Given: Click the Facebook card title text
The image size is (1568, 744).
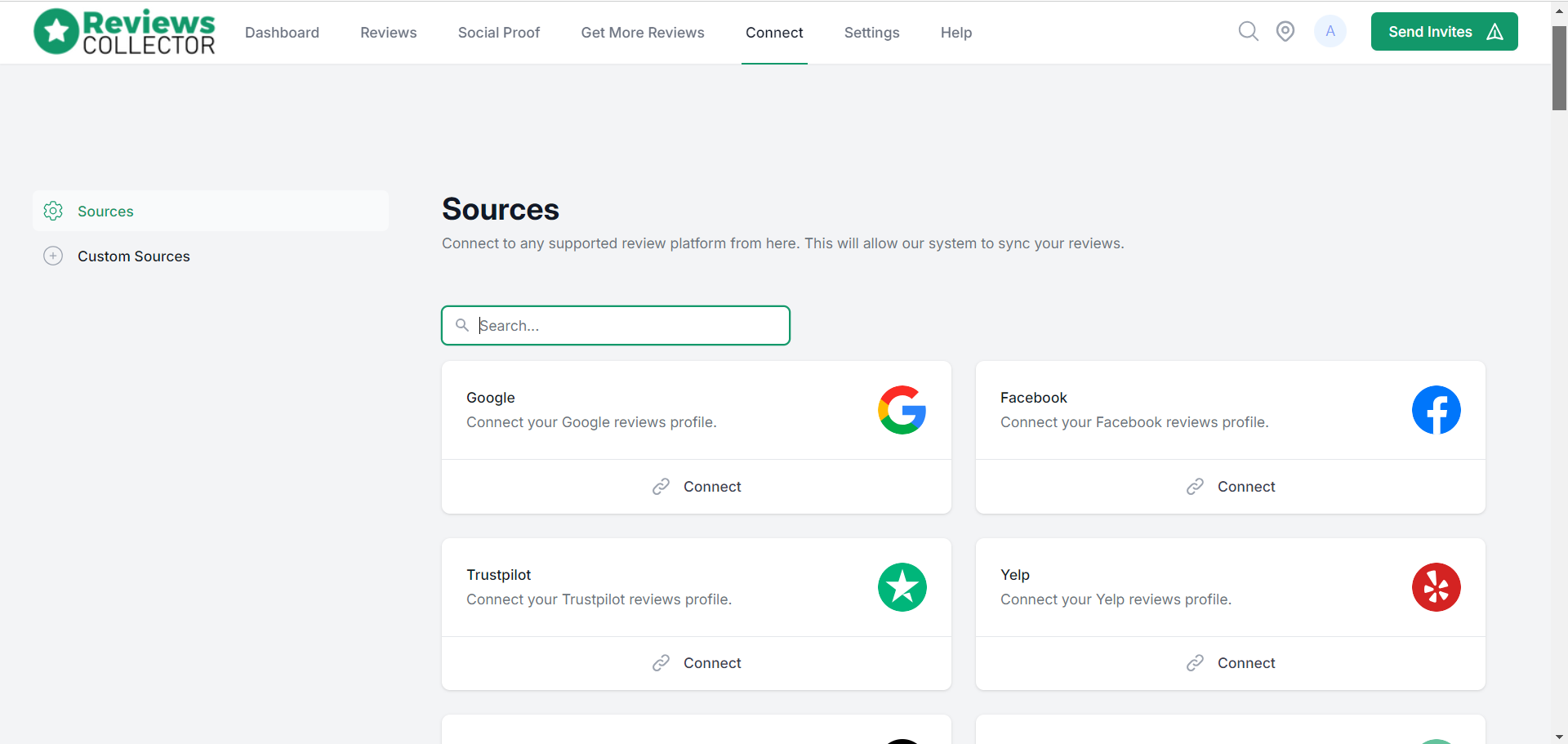Looking at the screenshot, I should [1034, 398].
